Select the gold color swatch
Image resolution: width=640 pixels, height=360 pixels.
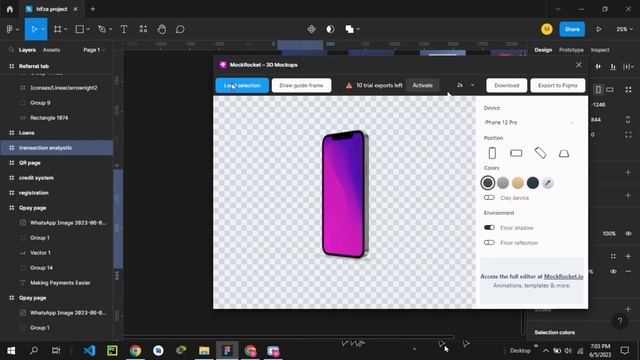tap(518, 183)
